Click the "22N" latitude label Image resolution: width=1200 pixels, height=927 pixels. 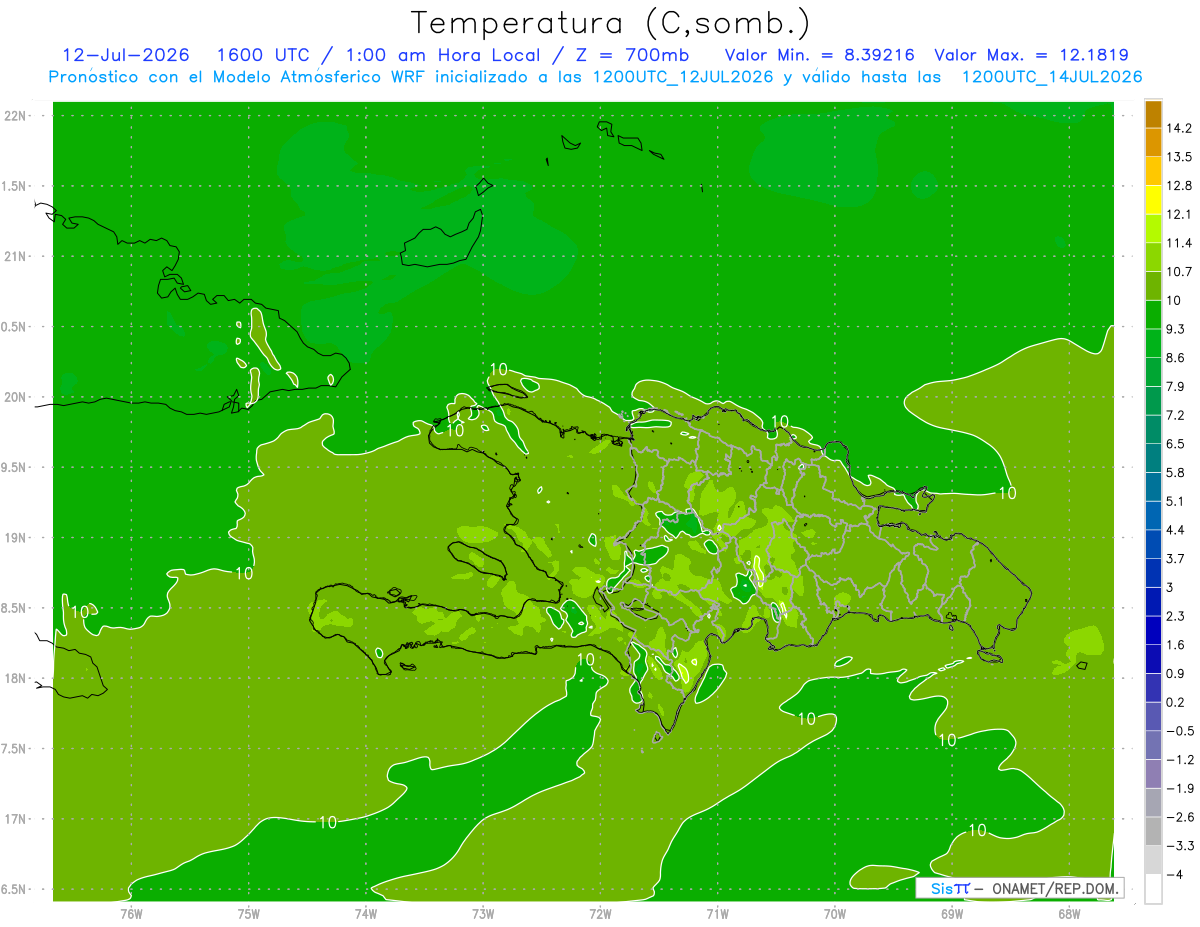tap(16, 116)
